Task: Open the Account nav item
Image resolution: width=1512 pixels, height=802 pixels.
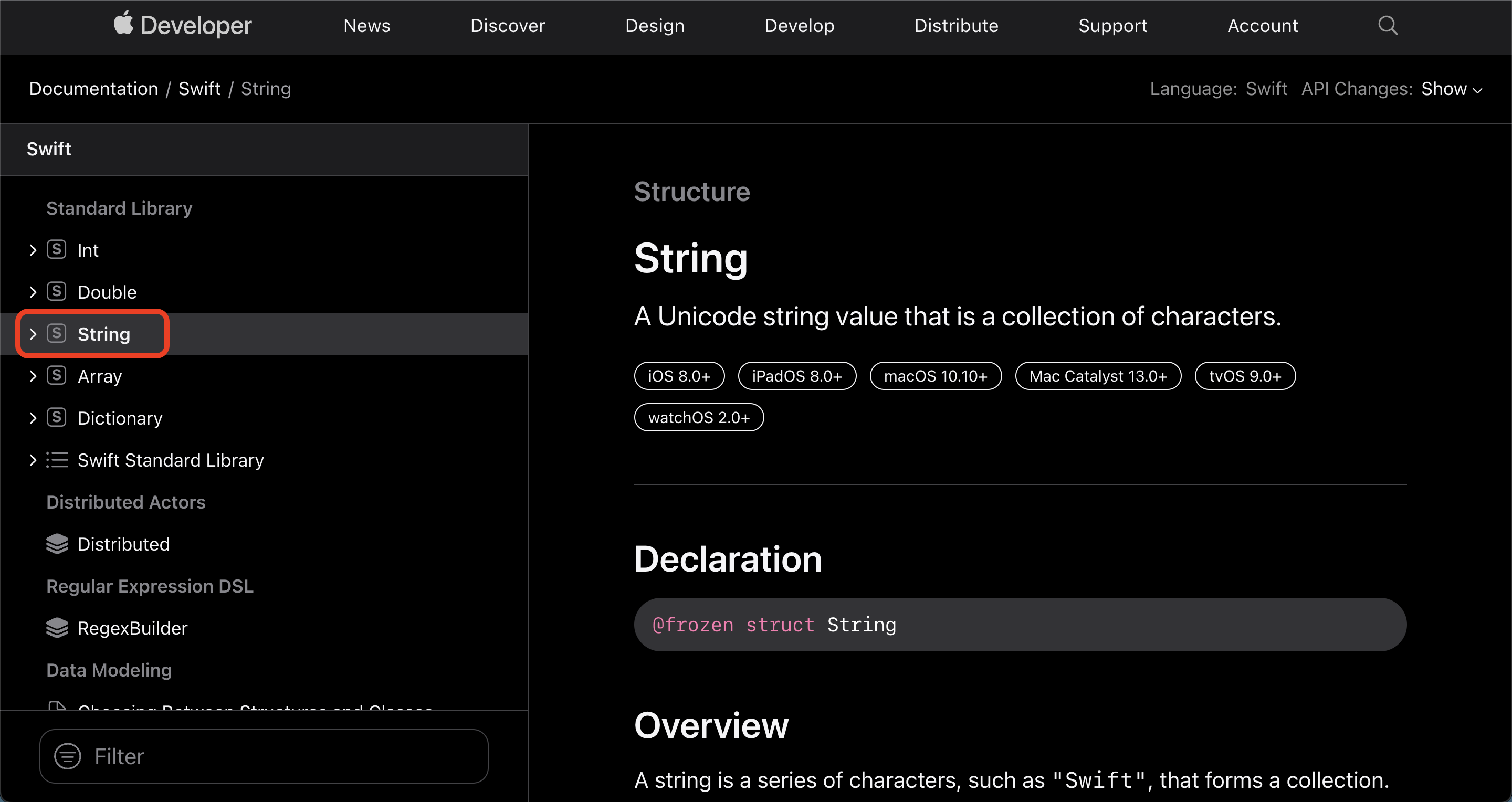Action: (1263, 26)
